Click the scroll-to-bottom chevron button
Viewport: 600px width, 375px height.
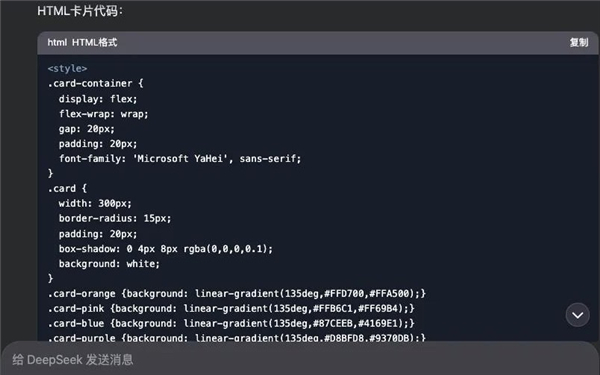click(x=577, y=315)
